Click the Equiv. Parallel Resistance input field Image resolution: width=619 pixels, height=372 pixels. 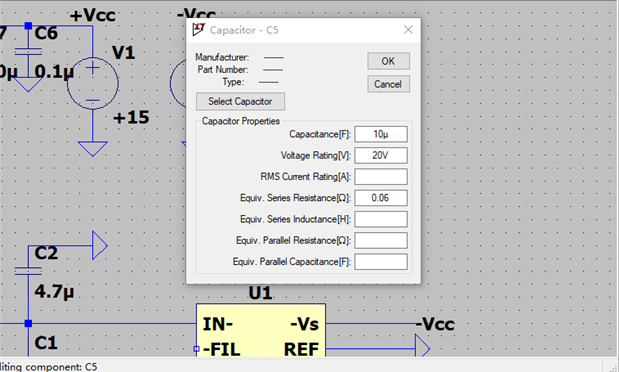tap(381, 240)
